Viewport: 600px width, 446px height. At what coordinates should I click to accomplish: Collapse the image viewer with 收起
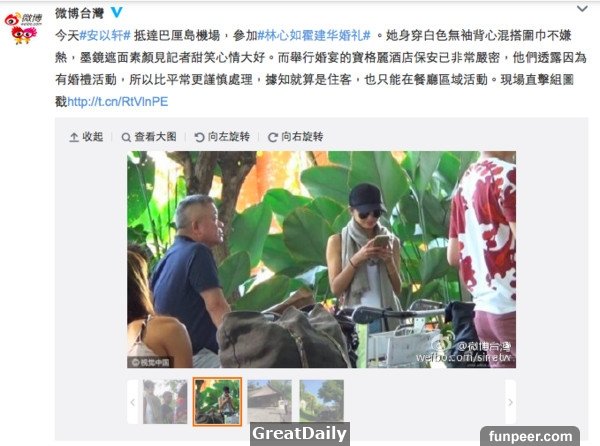click(x=86, y=137)
